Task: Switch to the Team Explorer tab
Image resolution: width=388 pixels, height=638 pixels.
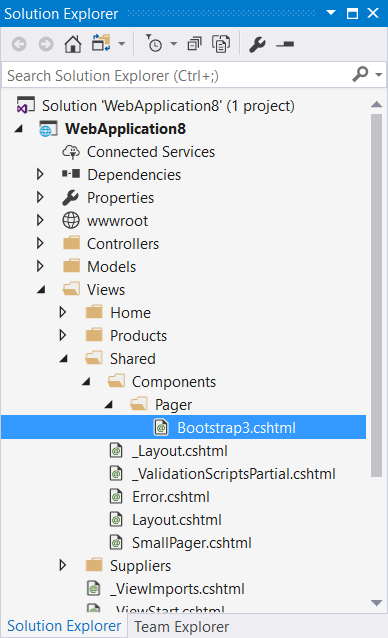Action: pyautogui.click(x=181, y=627)
